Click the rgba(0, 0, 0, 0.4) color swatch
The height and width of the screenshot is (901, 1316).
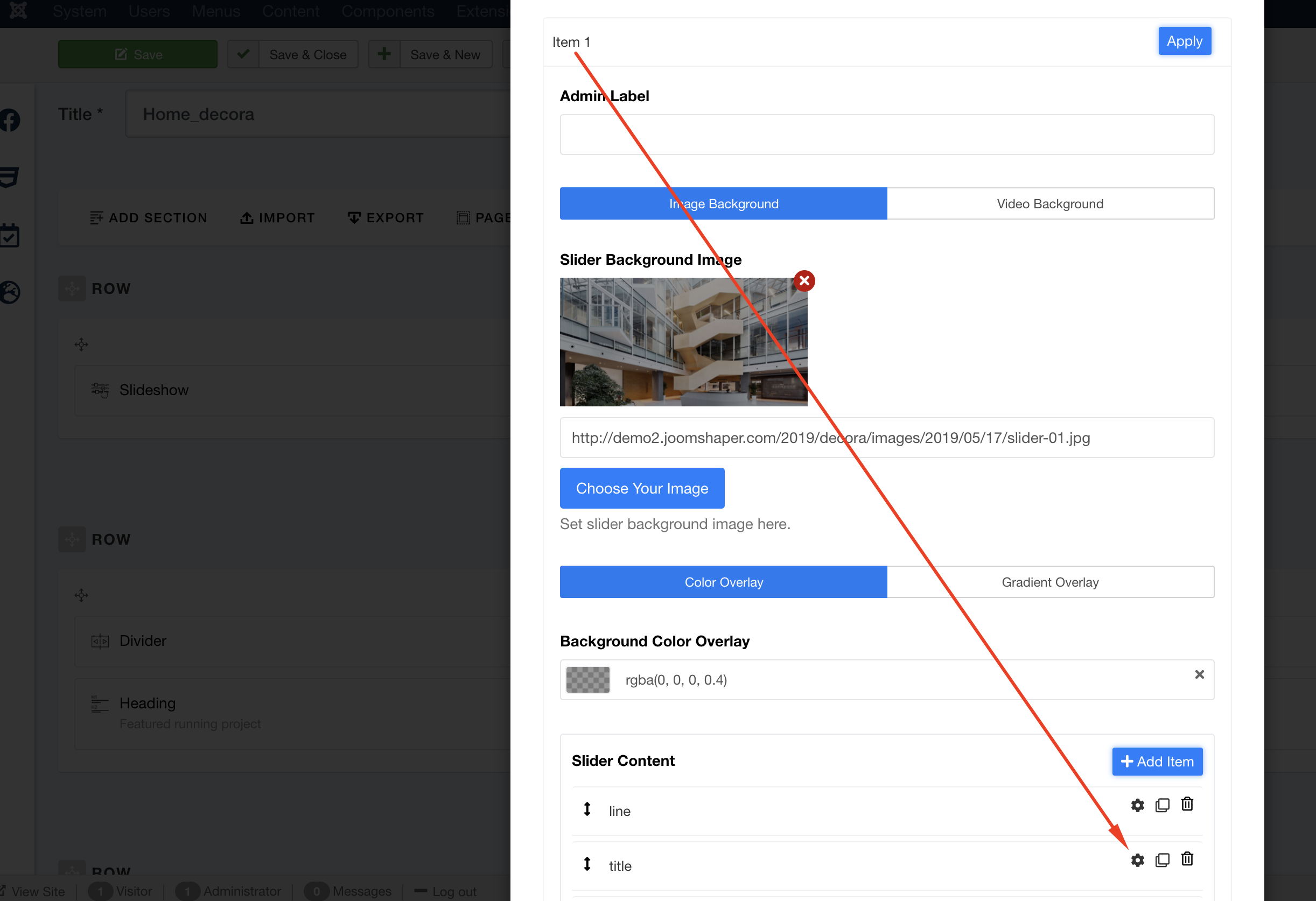pyautogui.click(x=587, y=679)
